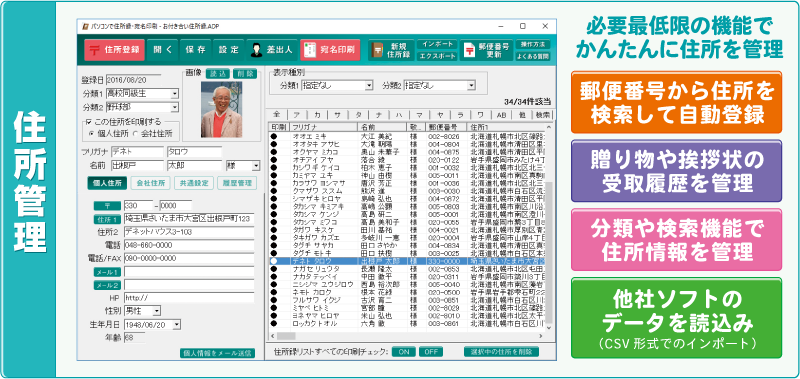
Task: Click the 住所1 address lookup button
Action: pos(107,219)
